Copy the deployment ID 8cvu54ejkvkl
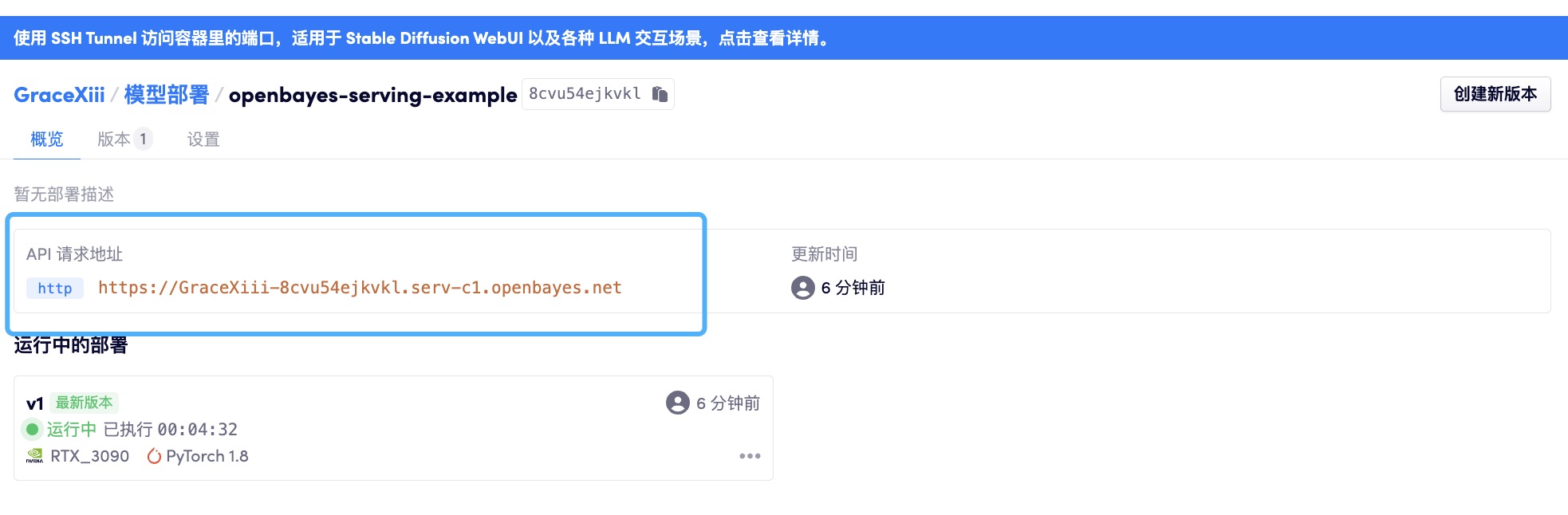The width and height of the screenshot is (1568, 515). (x=660, y=94)
